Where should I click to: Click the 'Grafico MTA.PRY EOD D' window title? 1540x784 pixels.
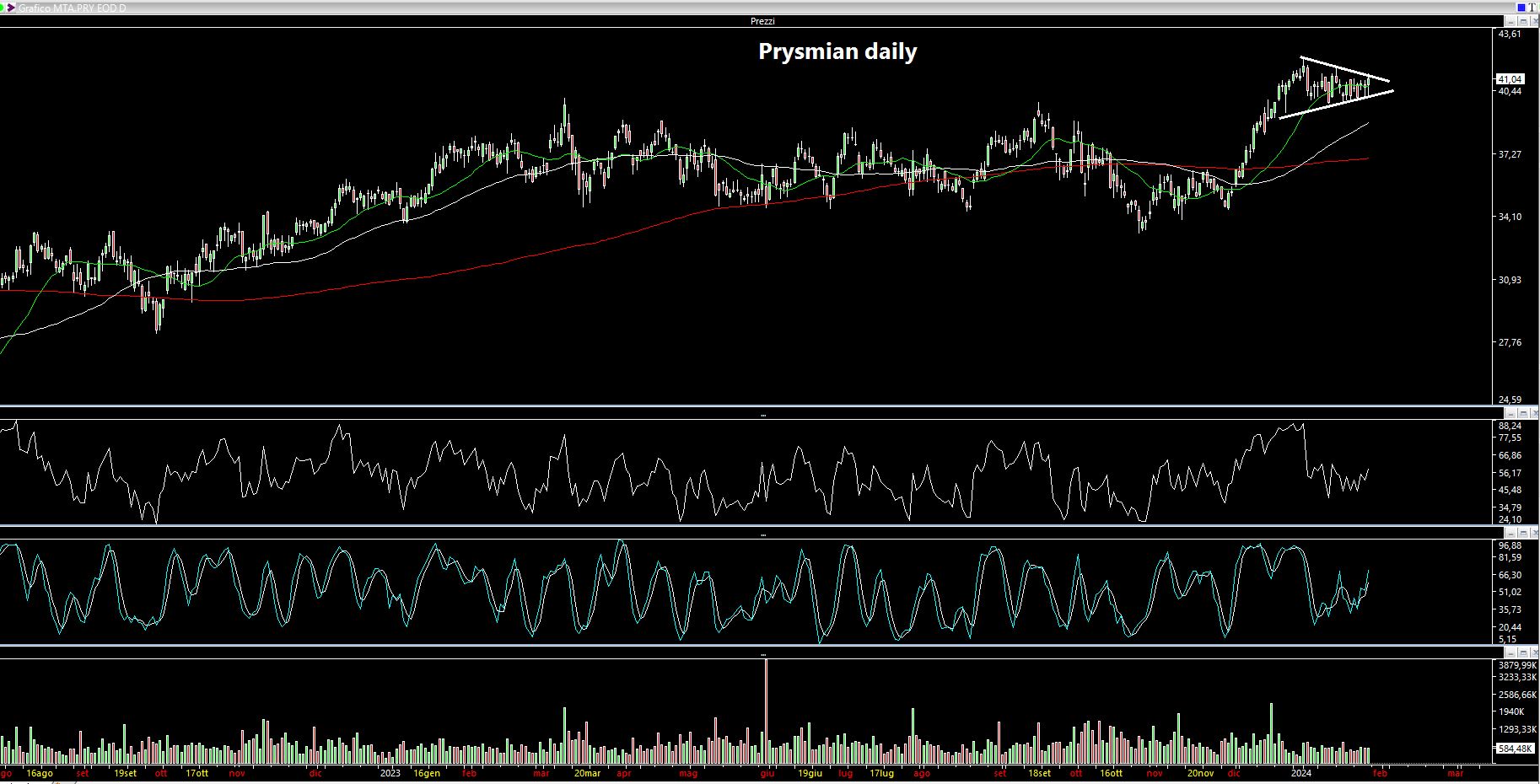point(73,8)
